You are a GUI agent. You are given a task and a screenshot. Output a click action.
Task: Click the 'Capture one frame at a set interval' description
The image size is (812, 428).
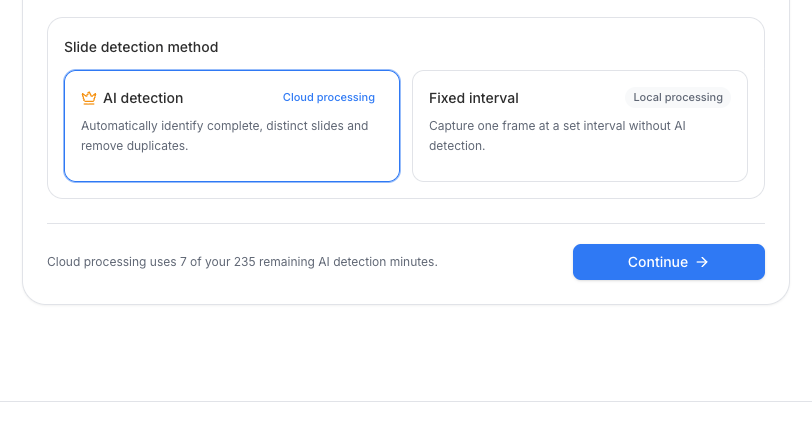pos(557,136)
